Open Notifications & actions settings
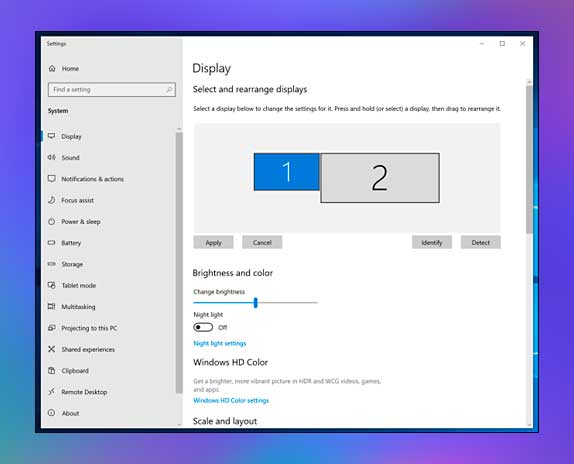This screenshot has width=574, height=464. [x=93, y=179]
